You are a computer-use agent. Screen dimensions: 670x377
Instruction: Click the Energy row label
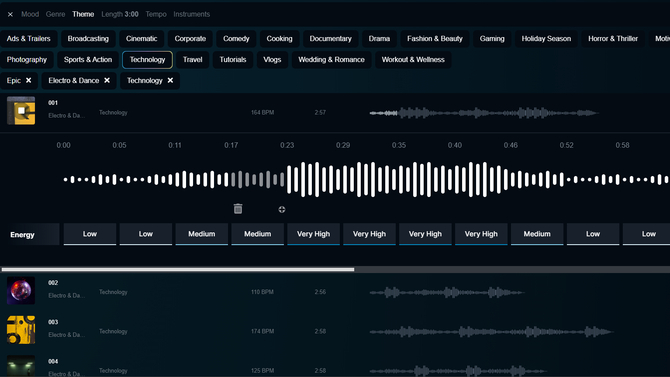(x=22, y=235)
